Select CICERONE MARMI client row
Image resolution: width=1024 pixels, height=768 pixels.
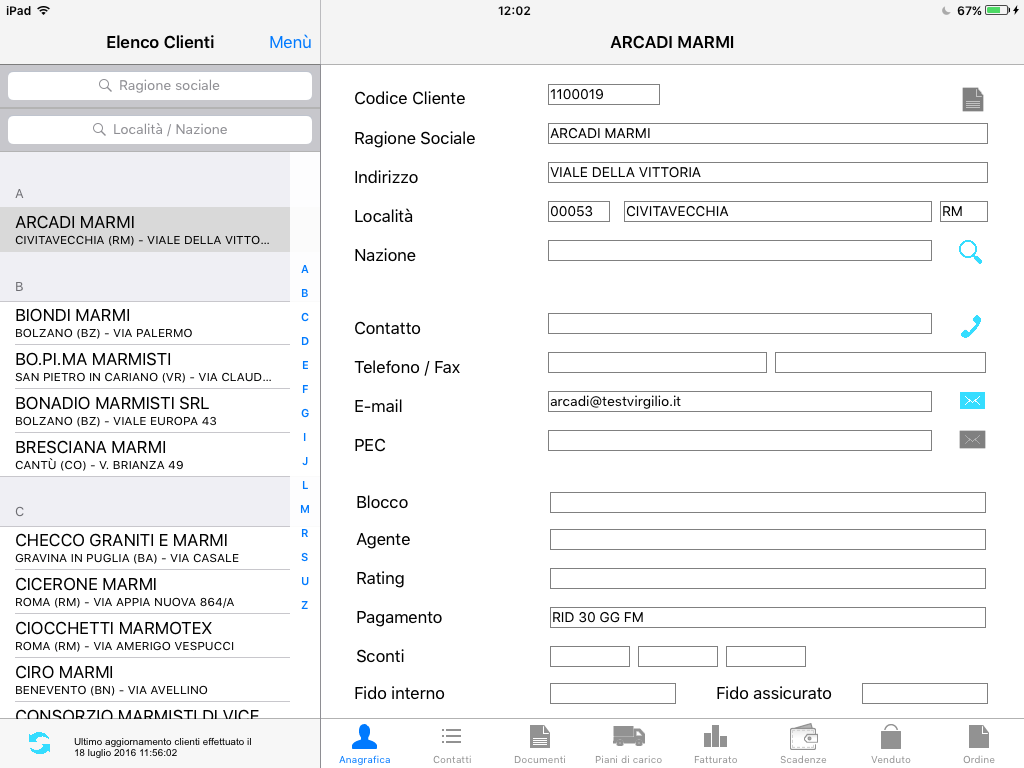[145, 592]
